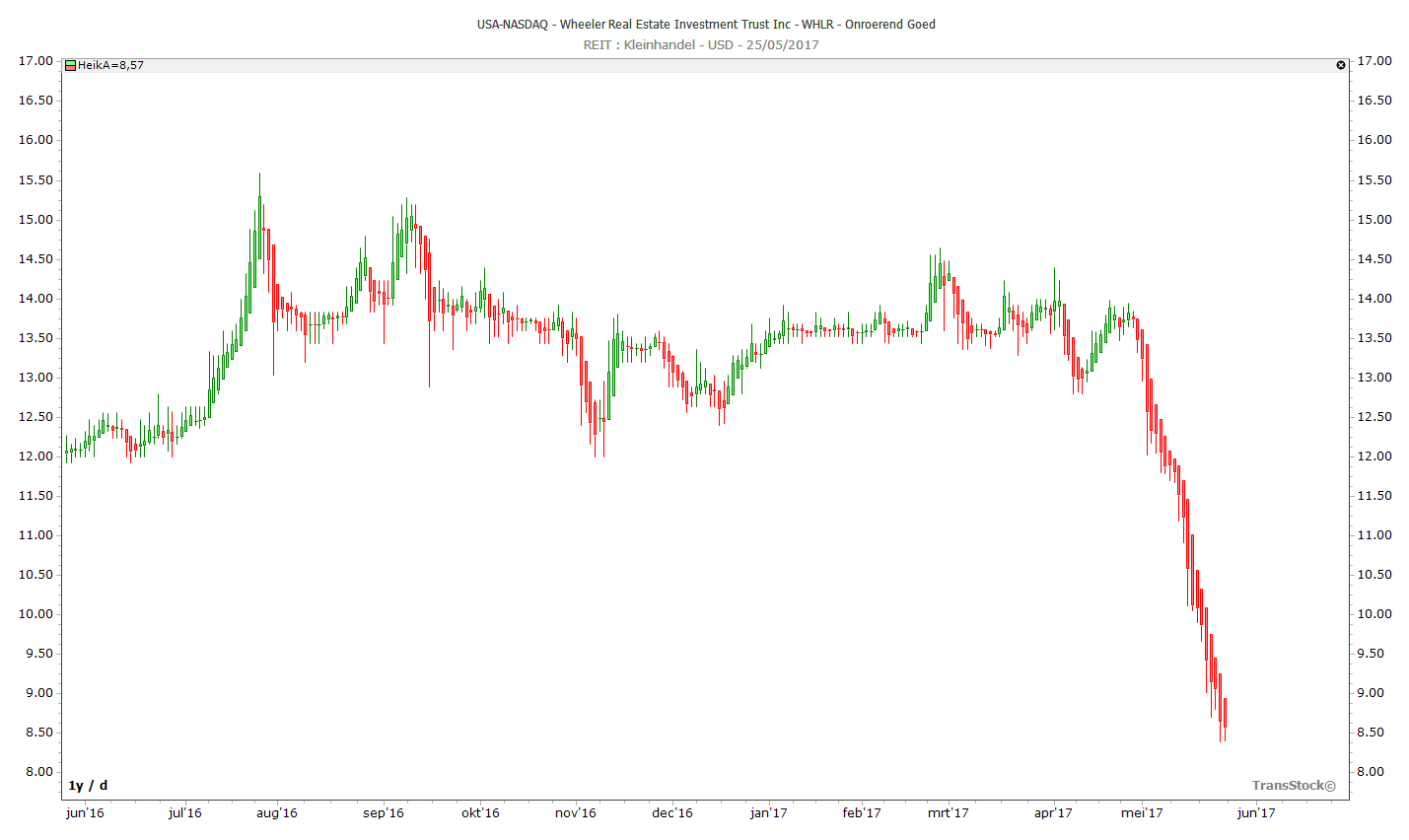Click 14.00 on the left price axis
Viewport: 1409px width, 840px height.
(35, 299)
